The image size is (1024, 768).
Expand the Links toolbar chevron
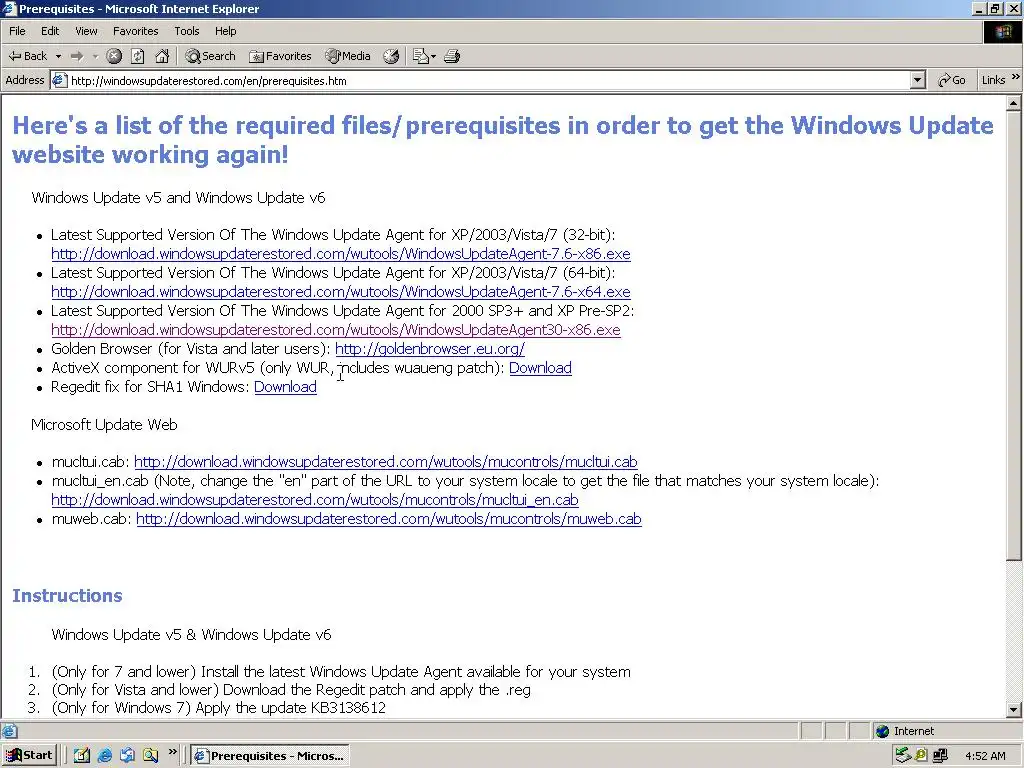1015,77
